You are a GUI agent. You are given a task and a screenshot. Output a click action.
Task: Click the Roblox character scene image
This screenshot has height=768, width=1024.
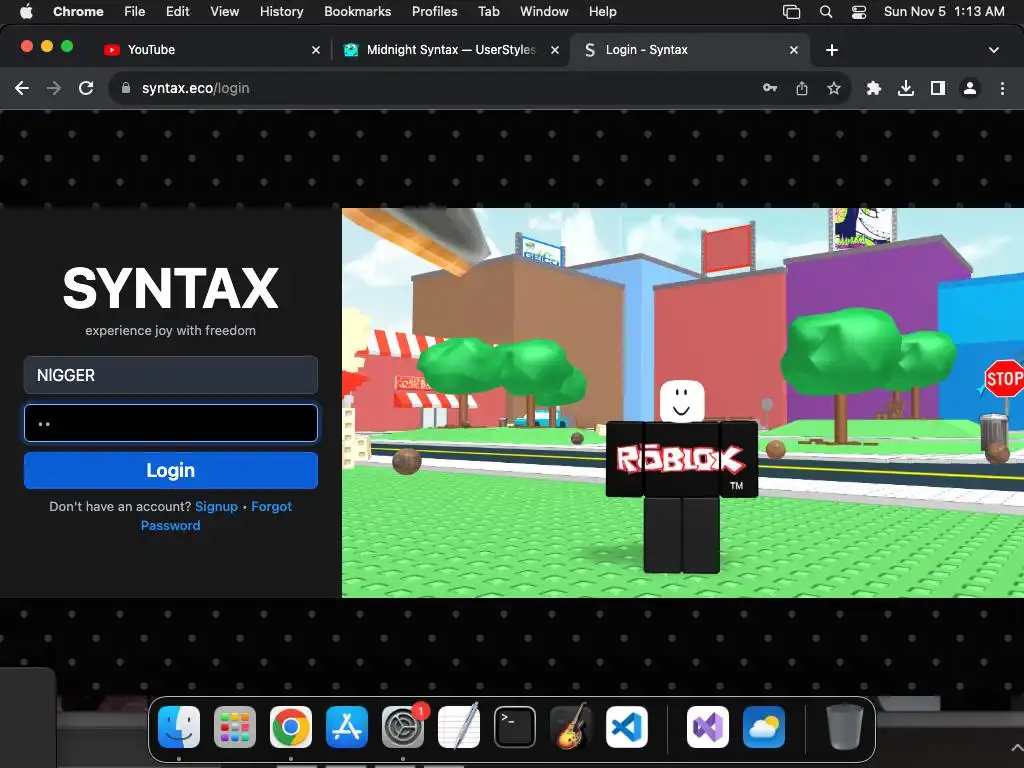coord(682,402)
